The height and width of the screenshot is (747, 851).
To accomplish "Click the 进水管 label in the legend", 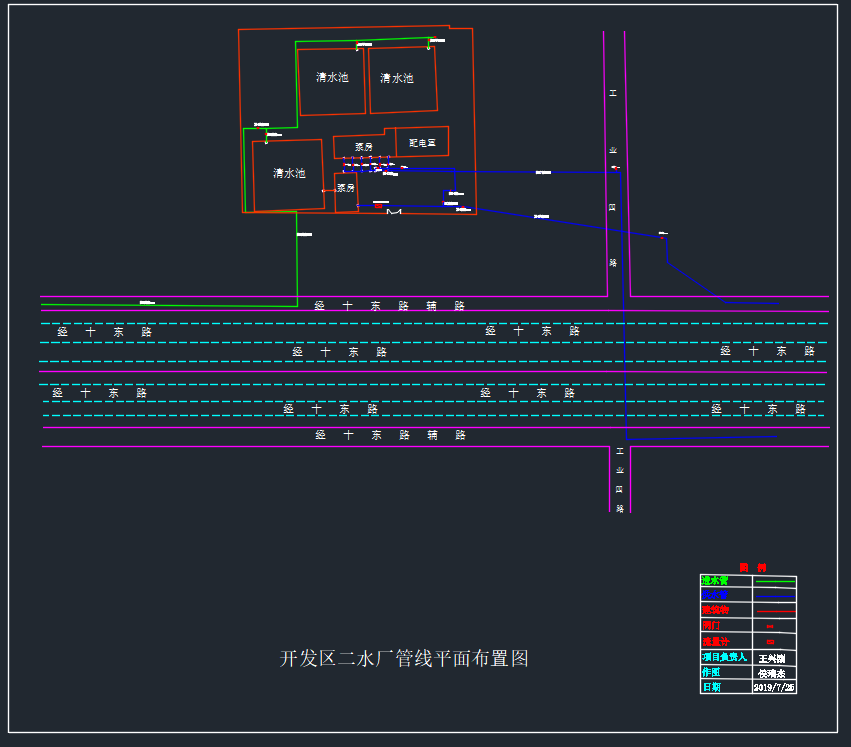I will (714, 580).
